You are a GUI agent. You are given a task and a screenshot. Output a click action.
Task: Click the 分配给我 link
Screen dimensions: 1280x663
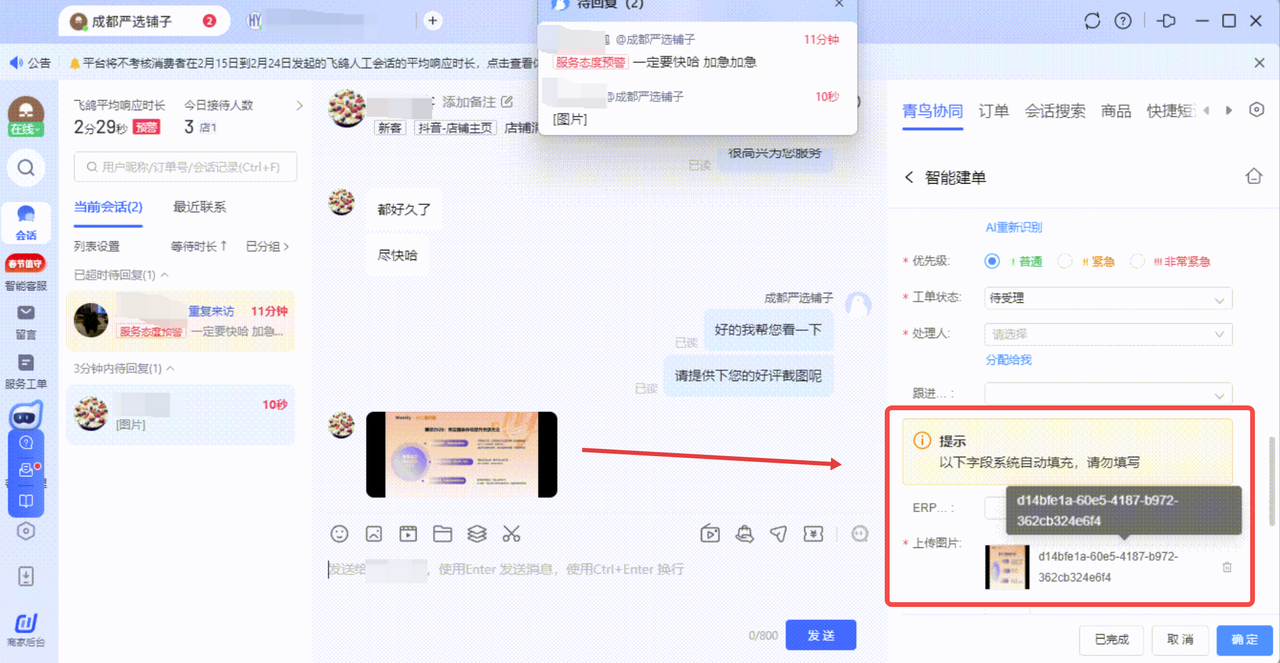click(1008, 360)
